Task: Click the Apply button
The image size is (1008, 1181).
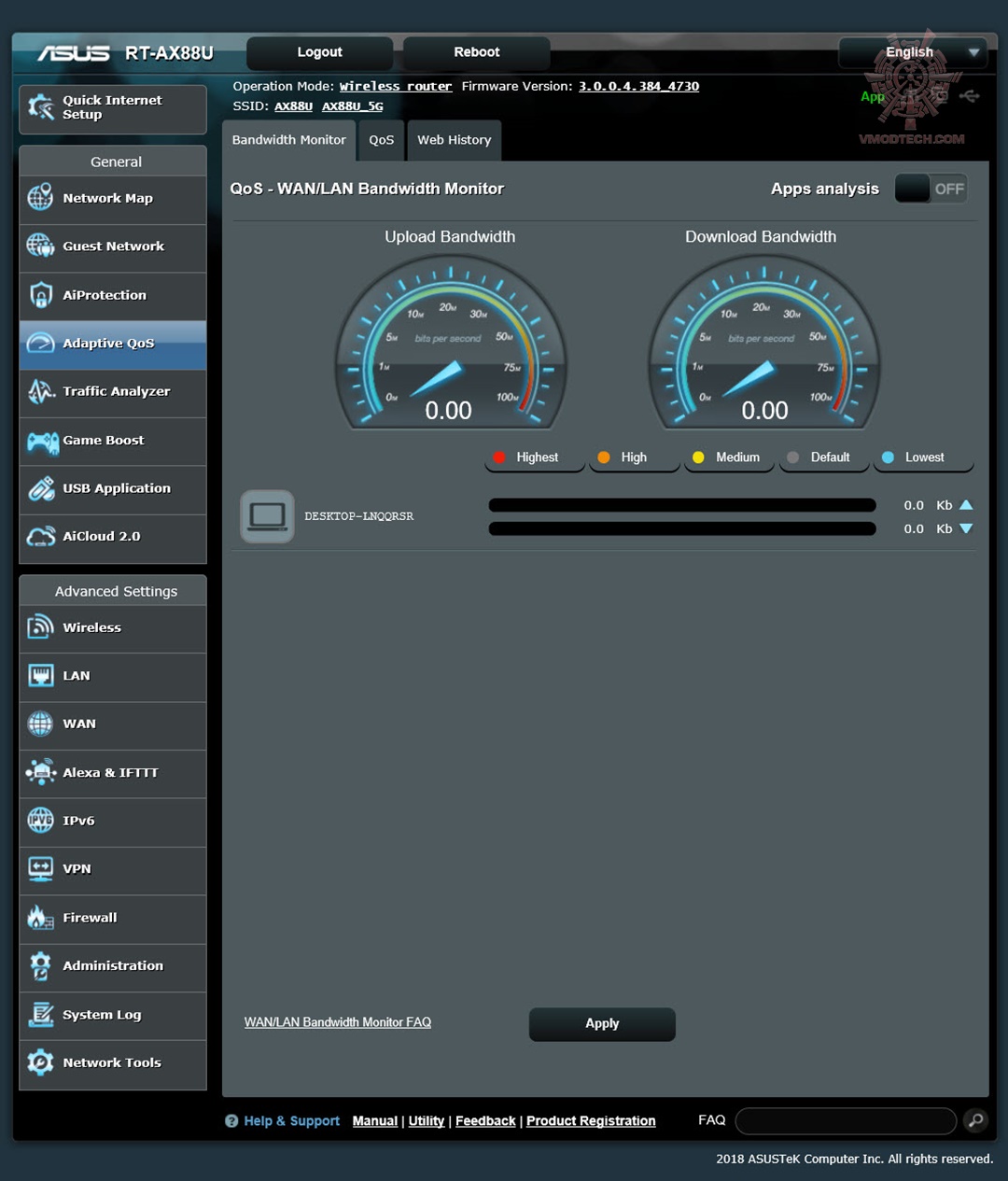Action: pyautogui.click(x=602, y=1024)
